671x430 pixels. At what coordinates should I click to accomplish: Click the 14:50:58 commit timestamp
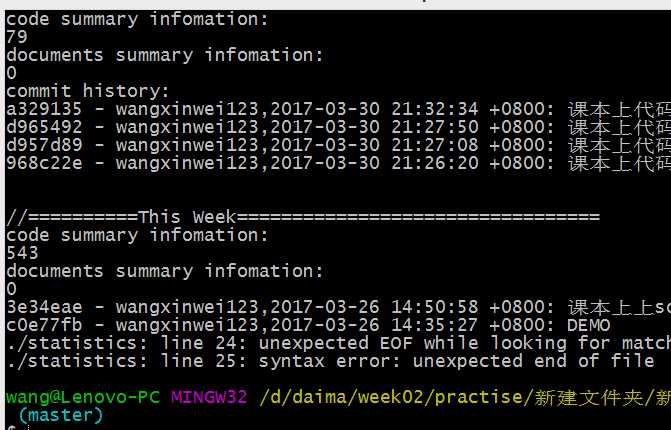(x=434, y=307)
